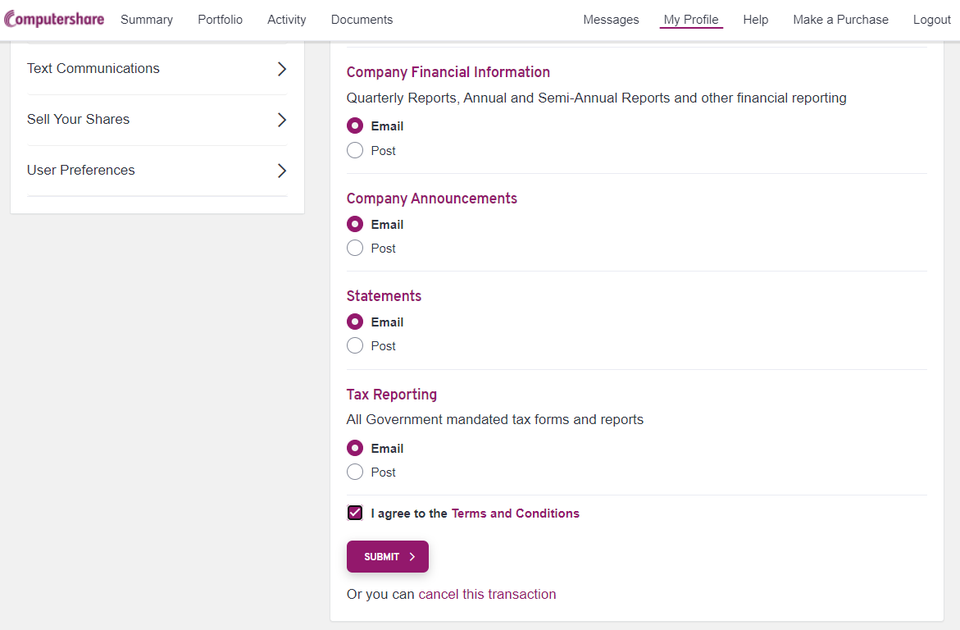The width and height of the screenshot is (960, 630).
Task: Open Make a Purchase page
Action: coord(841,20)
